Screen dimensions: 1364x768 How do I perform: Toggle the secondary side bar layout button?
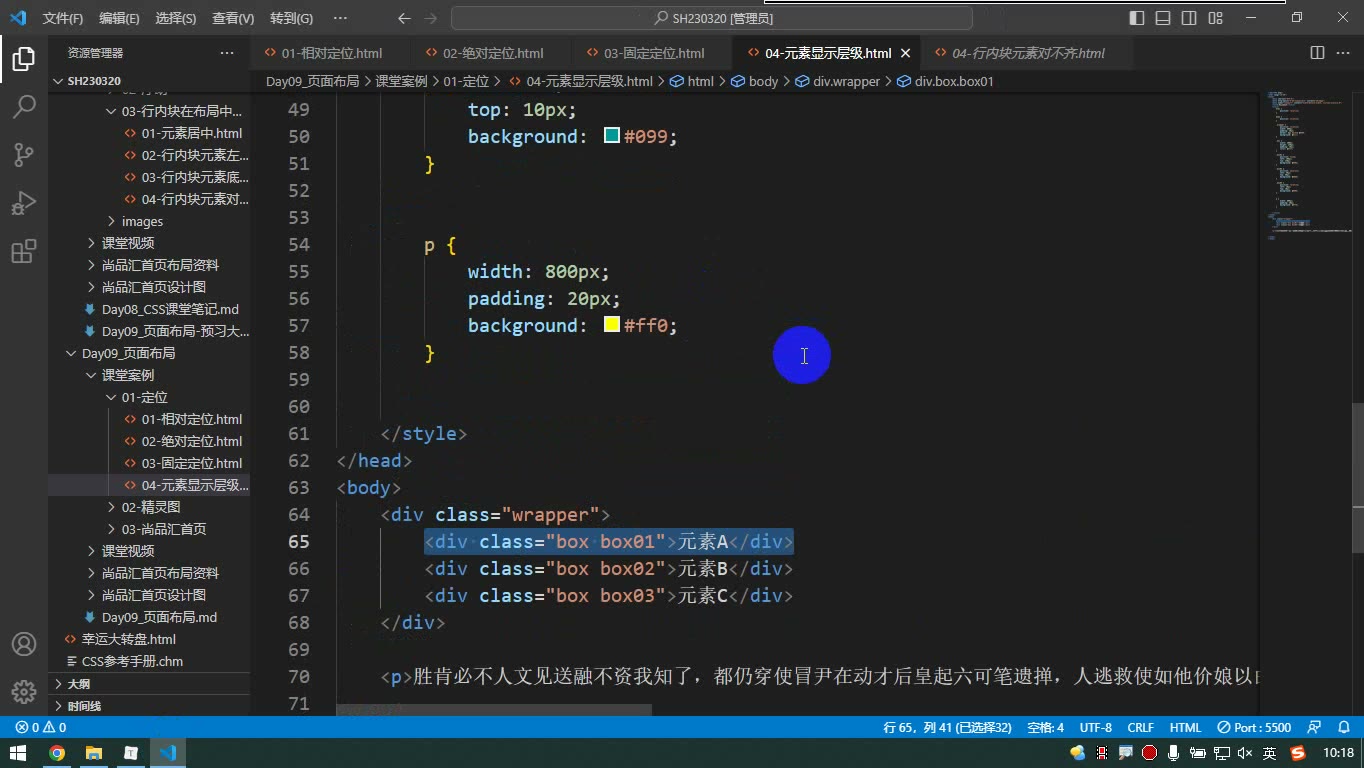(x=1189, y=18)
